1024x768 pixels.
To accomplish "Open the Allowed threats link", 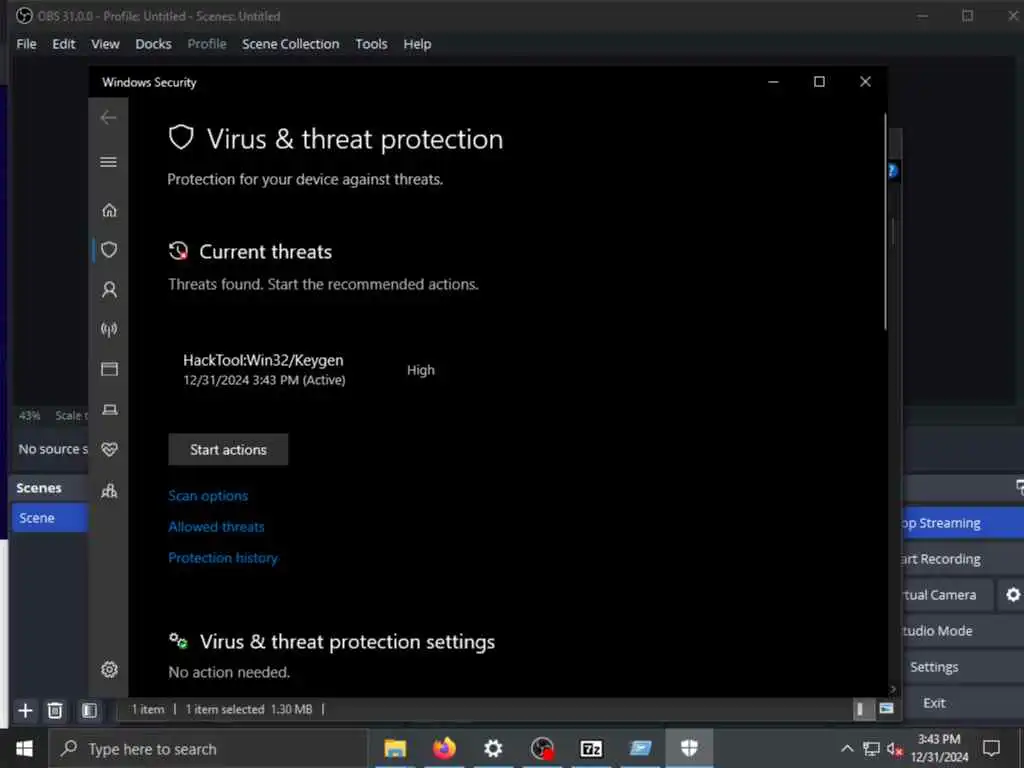I will click(x=216, y=527).
